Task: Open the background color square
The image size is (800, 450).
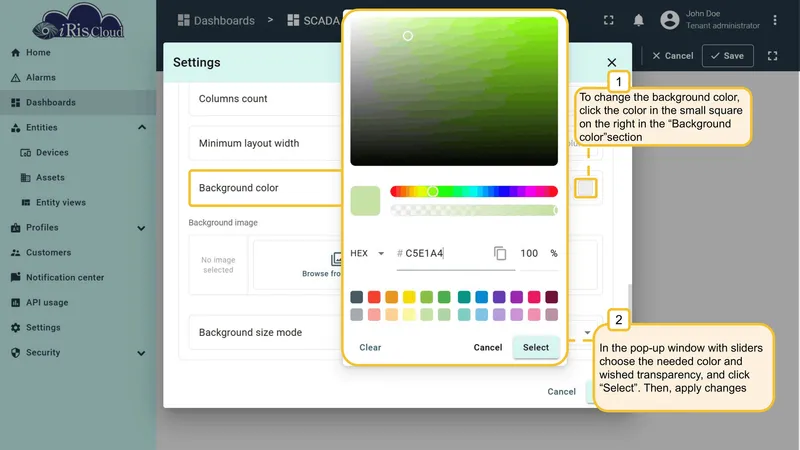Action: (x=586, y=188)
